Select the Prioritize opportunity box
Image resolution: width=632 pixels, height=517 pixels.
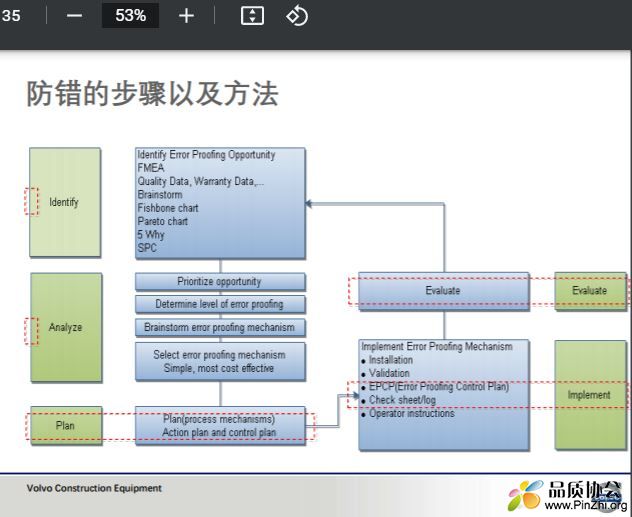(220, 282)
